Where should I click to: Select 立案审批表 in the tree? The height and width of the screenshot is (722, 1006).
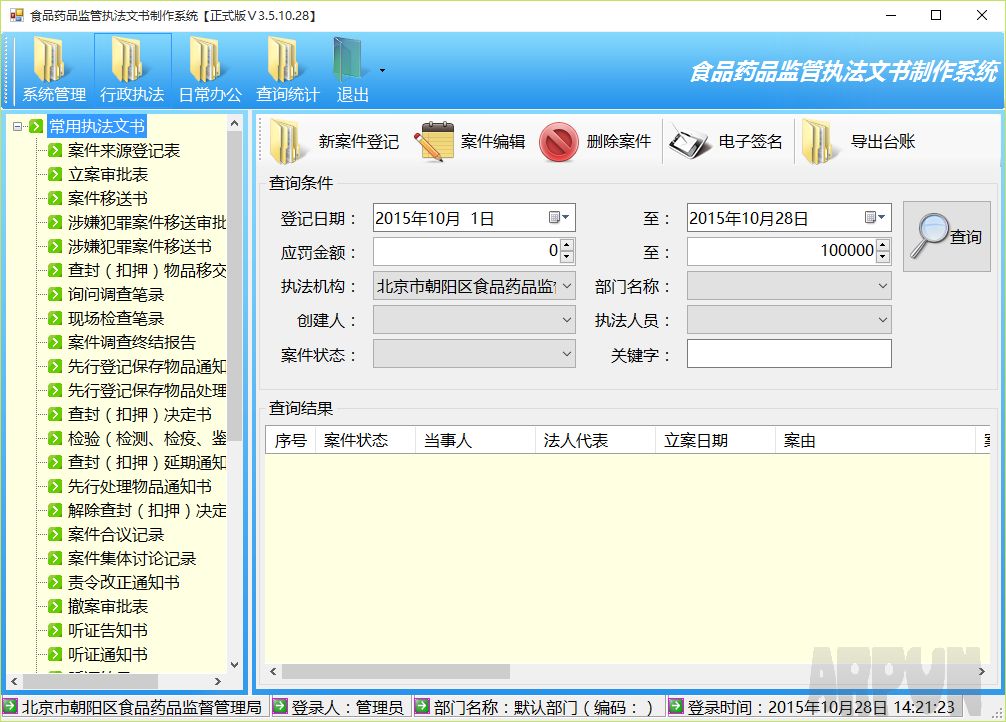(x=108, y=175)
